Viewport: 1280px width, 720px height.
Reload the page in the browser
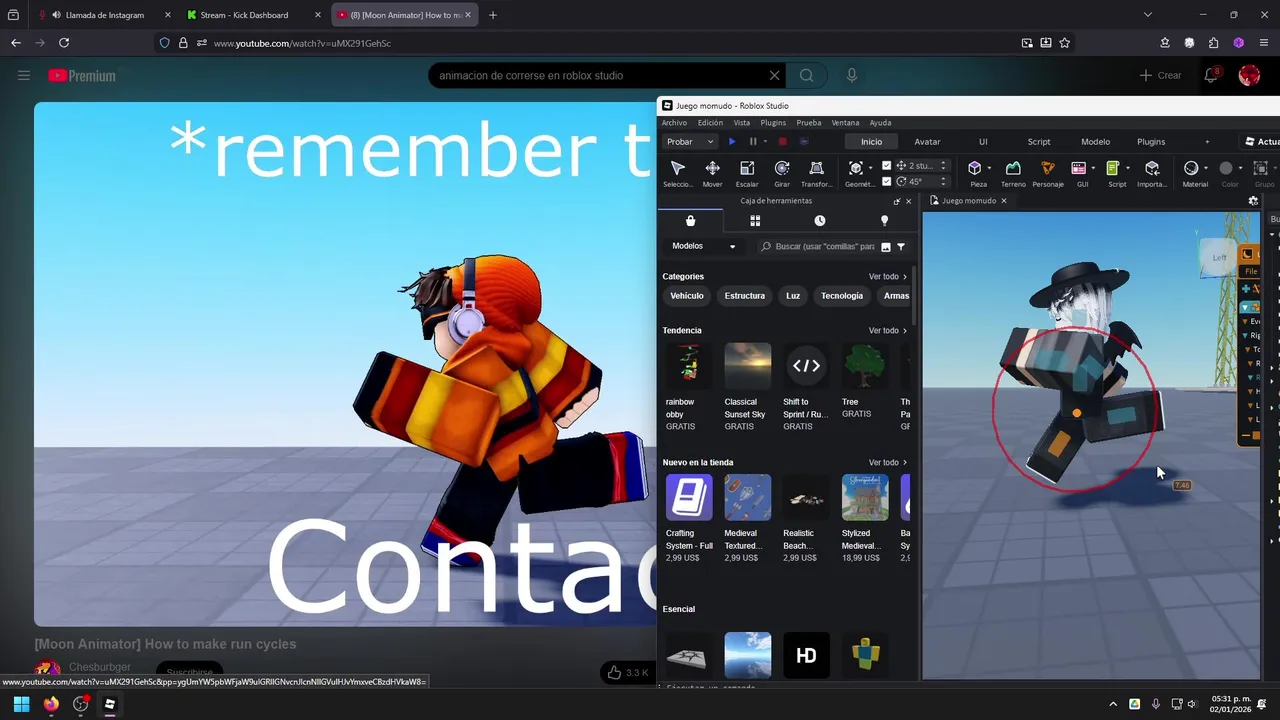[64, 43]
